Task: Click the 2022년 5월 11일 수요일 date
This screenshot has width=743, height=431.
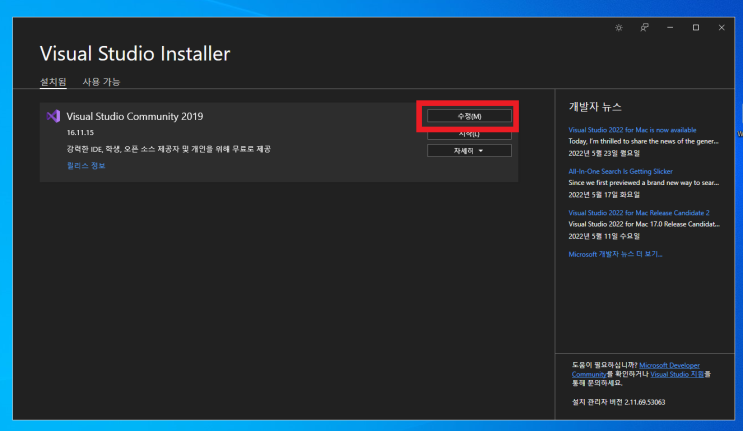Action: [x=604, y=236]
